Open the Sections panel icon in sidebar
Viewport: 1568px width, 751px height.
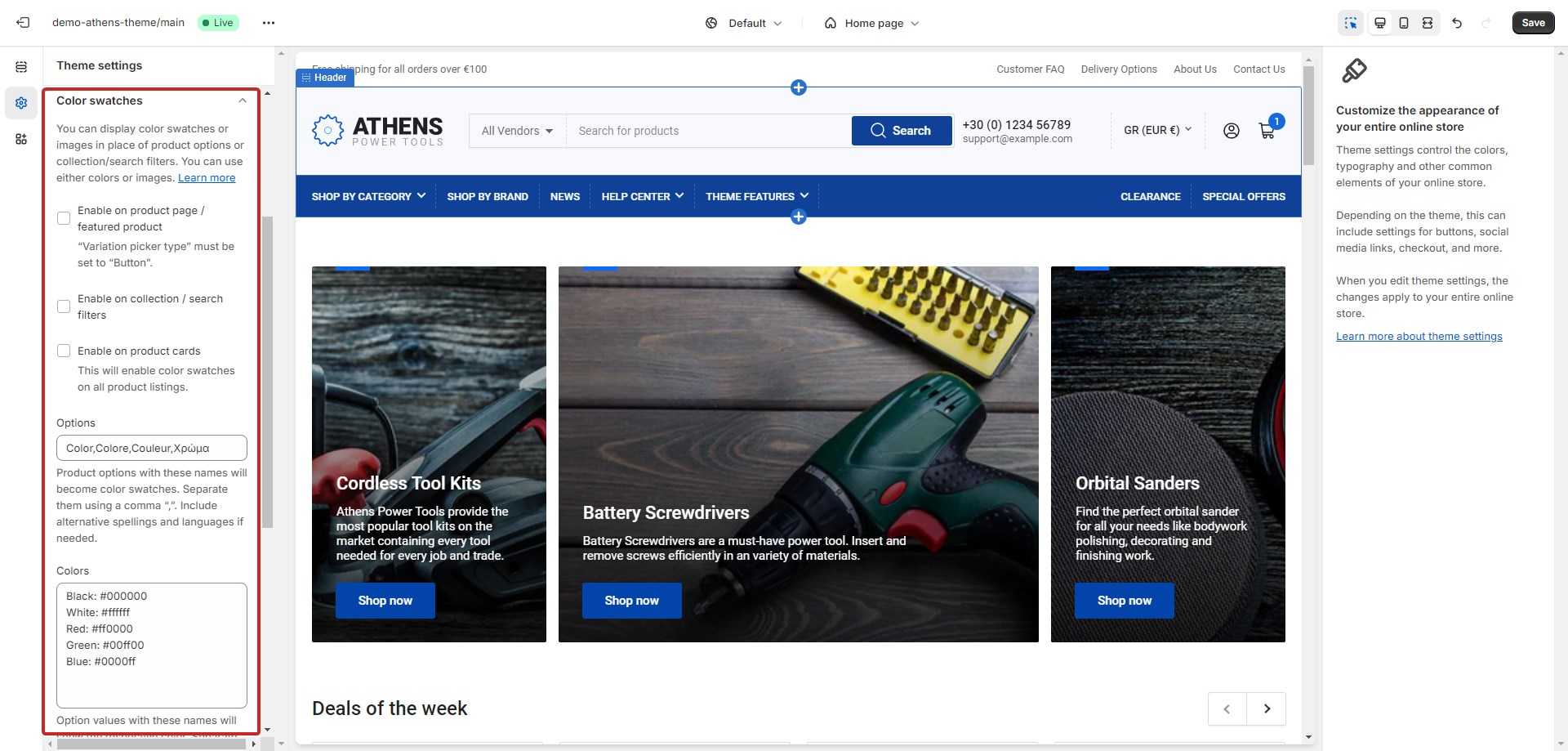21,67
